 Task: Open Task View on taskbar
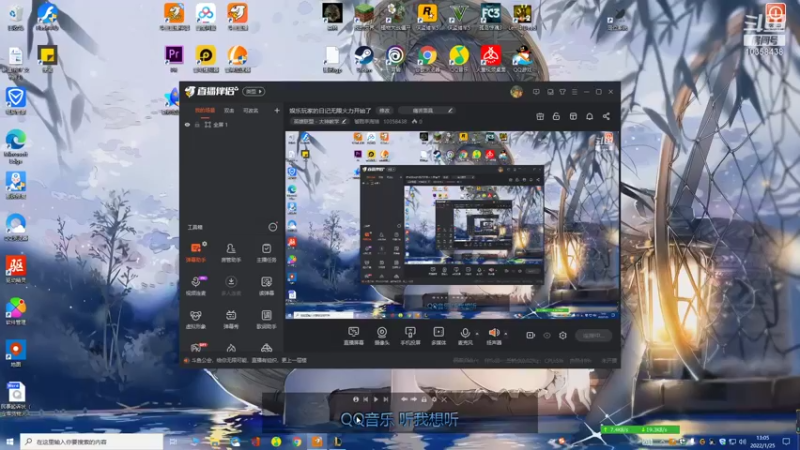click(173, 441)
